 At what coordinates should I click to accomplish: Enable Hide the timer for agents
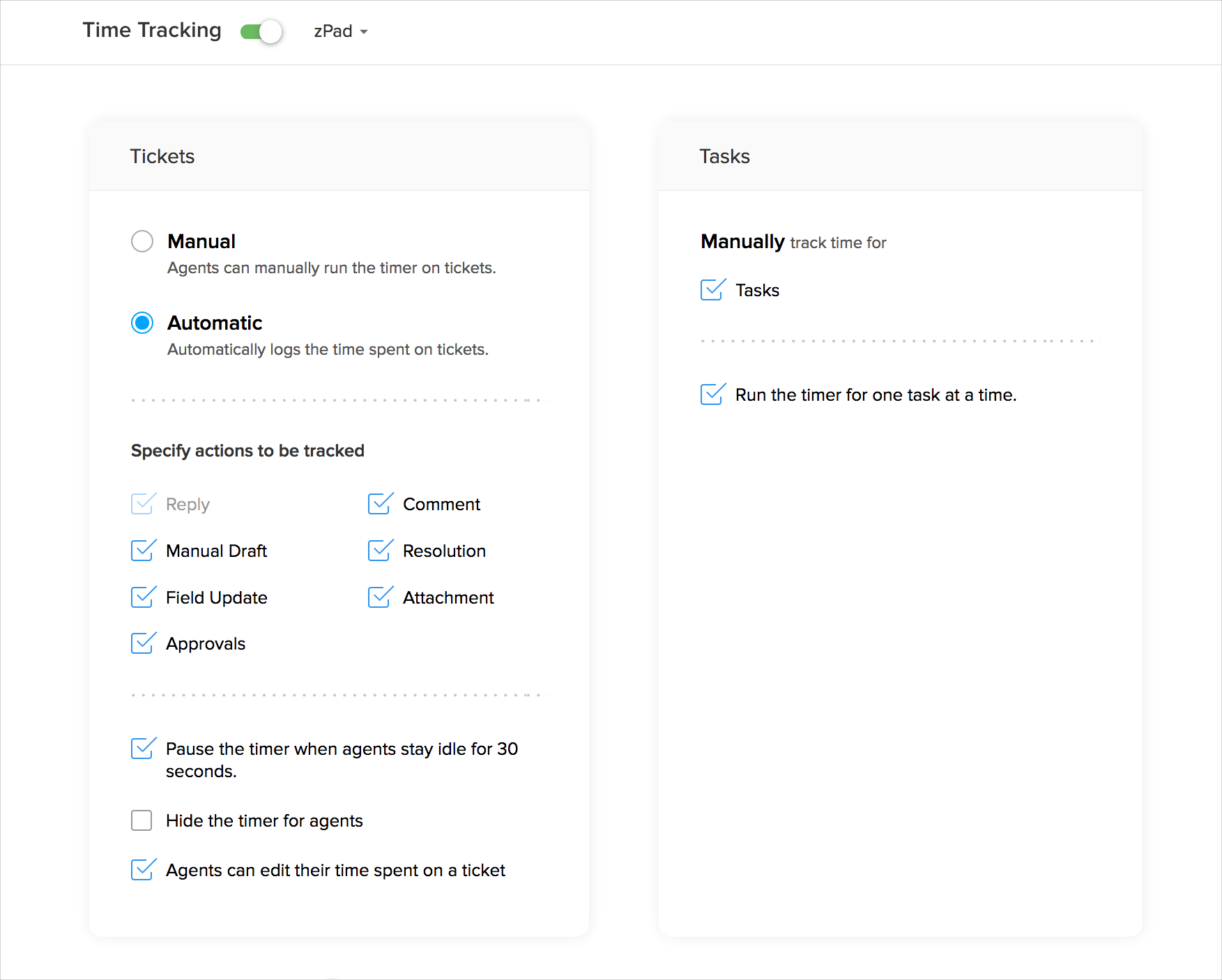tap(142, 820)
